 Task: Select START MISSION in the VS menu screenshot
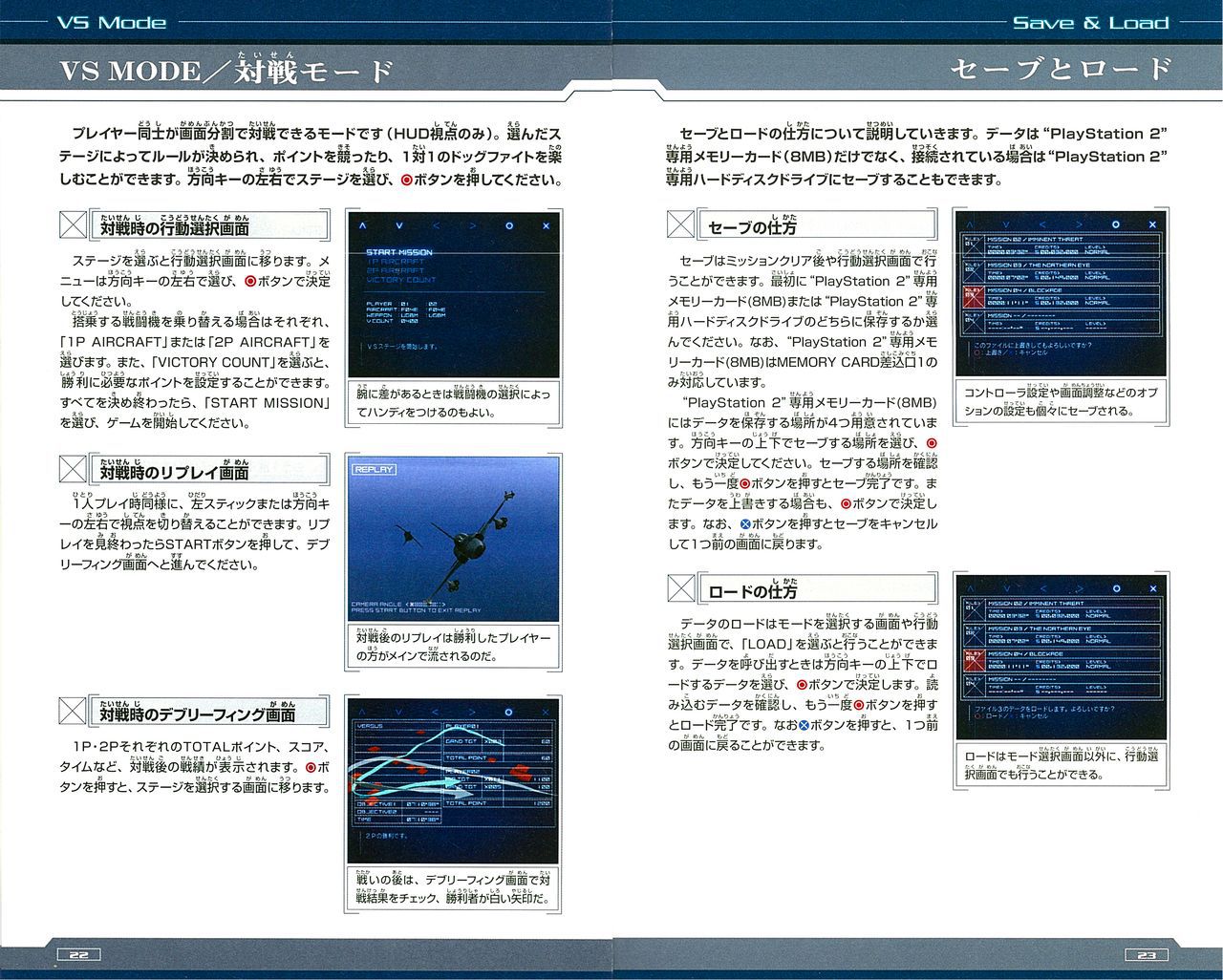tap(399, 252)
